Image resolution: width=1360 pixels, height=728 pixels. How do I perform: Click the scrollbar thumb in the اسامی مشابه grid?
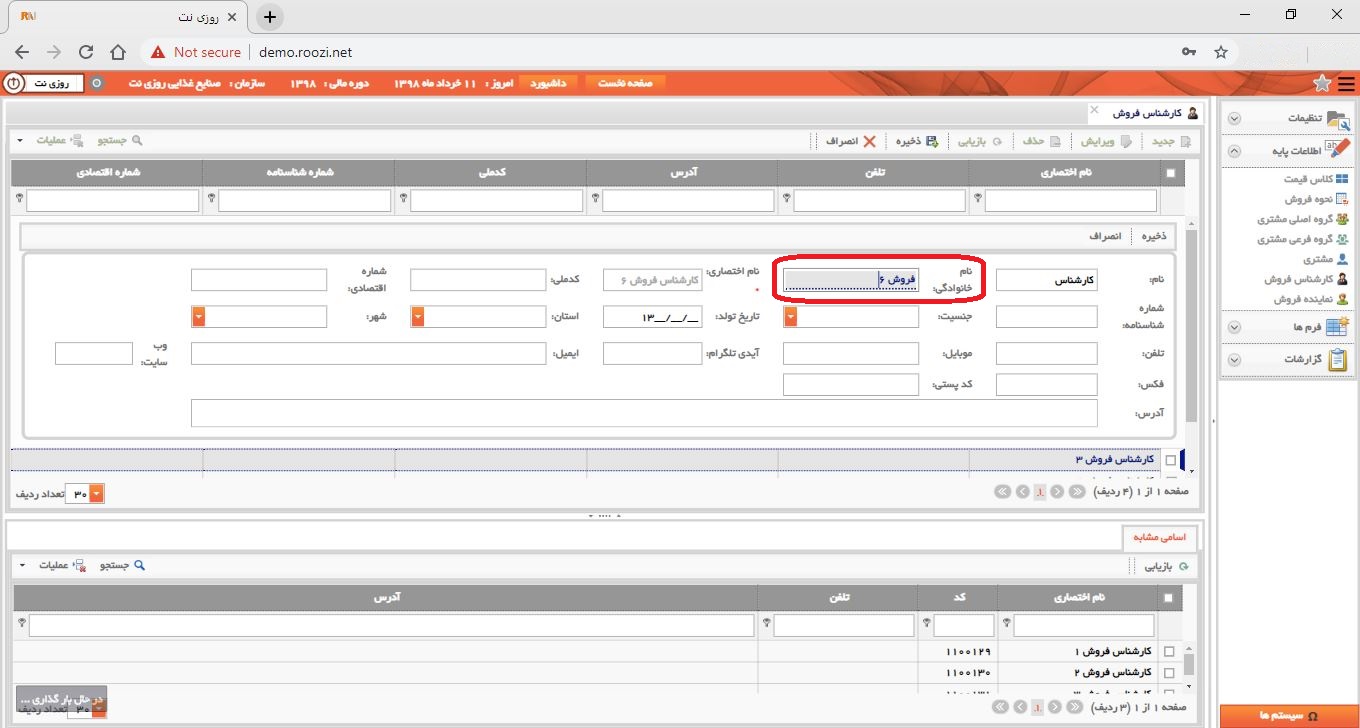(x=1189, y=663)
